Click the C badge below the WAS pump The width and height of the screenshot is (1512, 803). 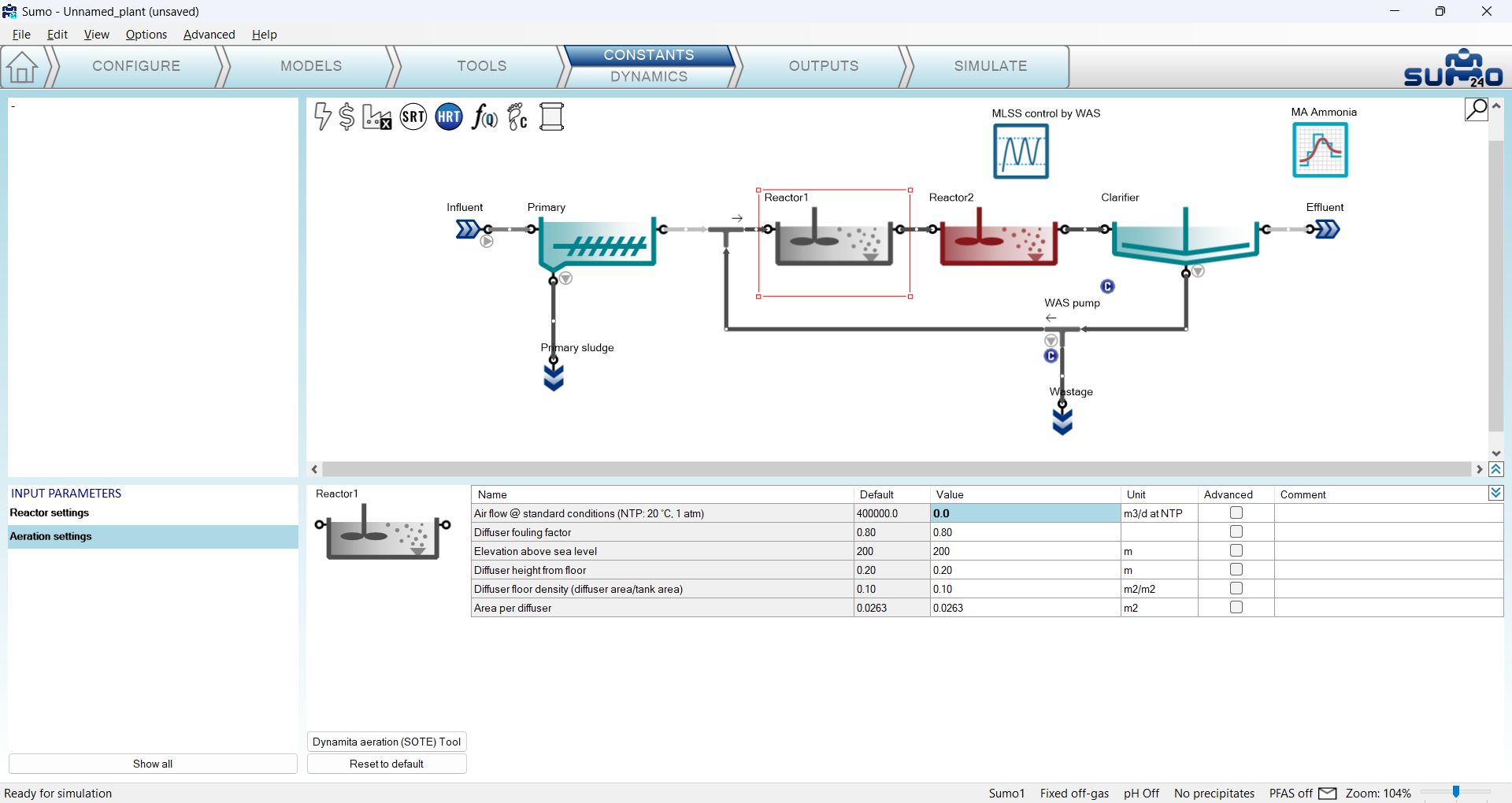(x=1051, y=356)
